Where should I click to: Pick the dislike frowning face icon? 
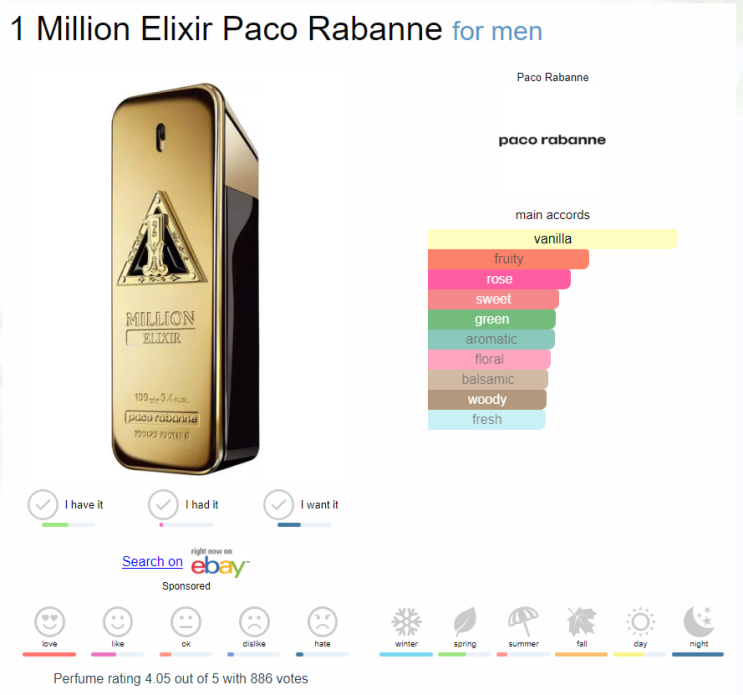pyautogui.click(x=254, y=622)
